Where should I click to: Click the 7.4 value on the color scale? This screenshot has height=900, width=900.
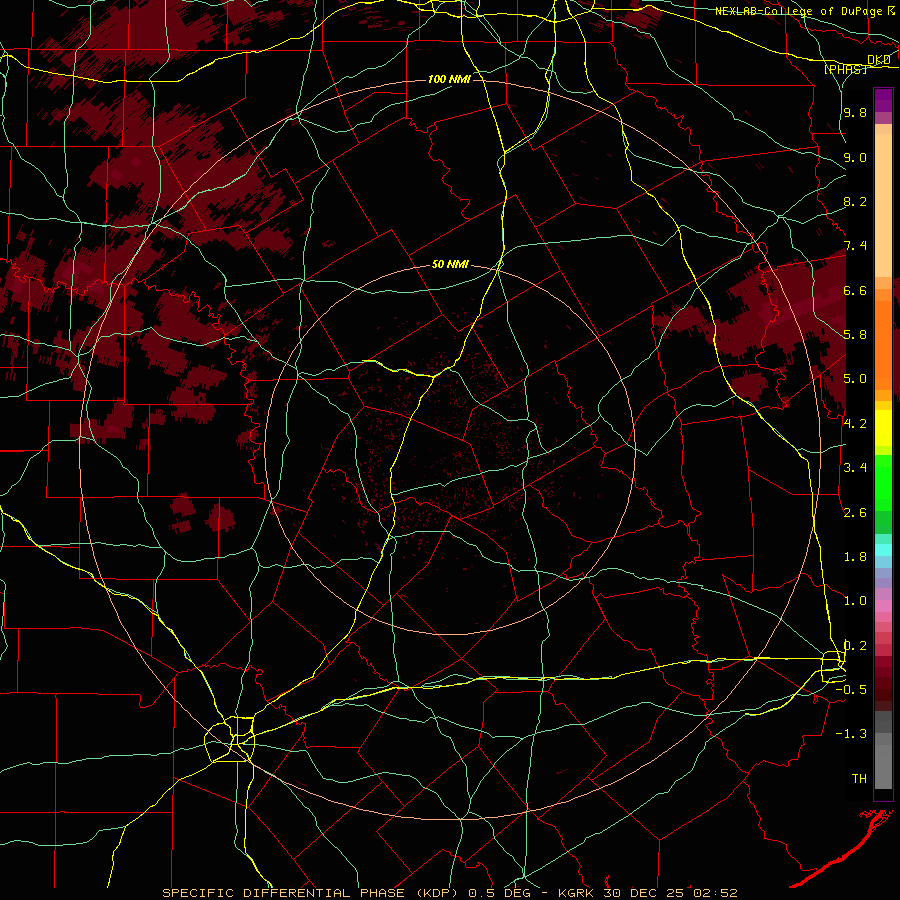click(x=855, y=246)
